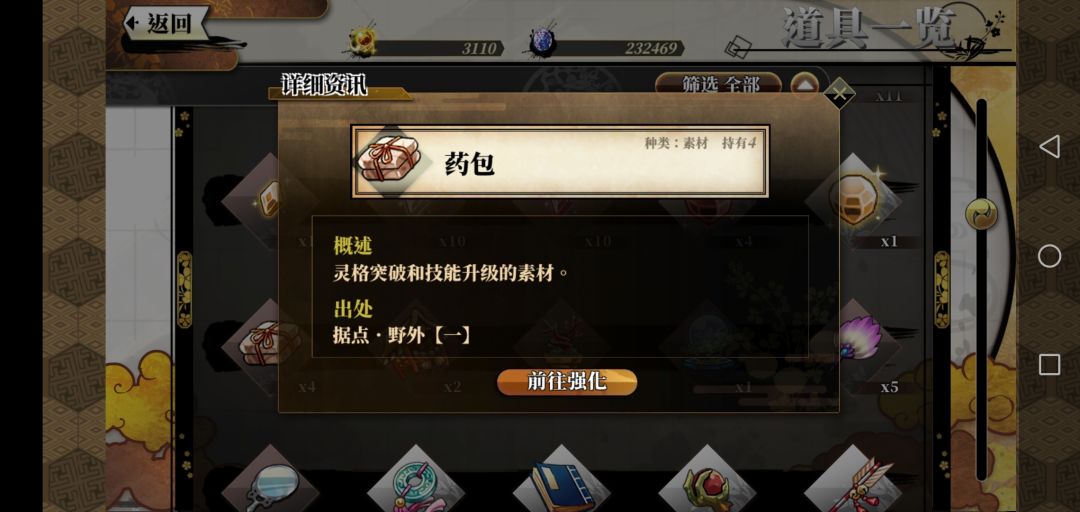Click the gold currency icon
1080x512 pixels.
point(362,42)
